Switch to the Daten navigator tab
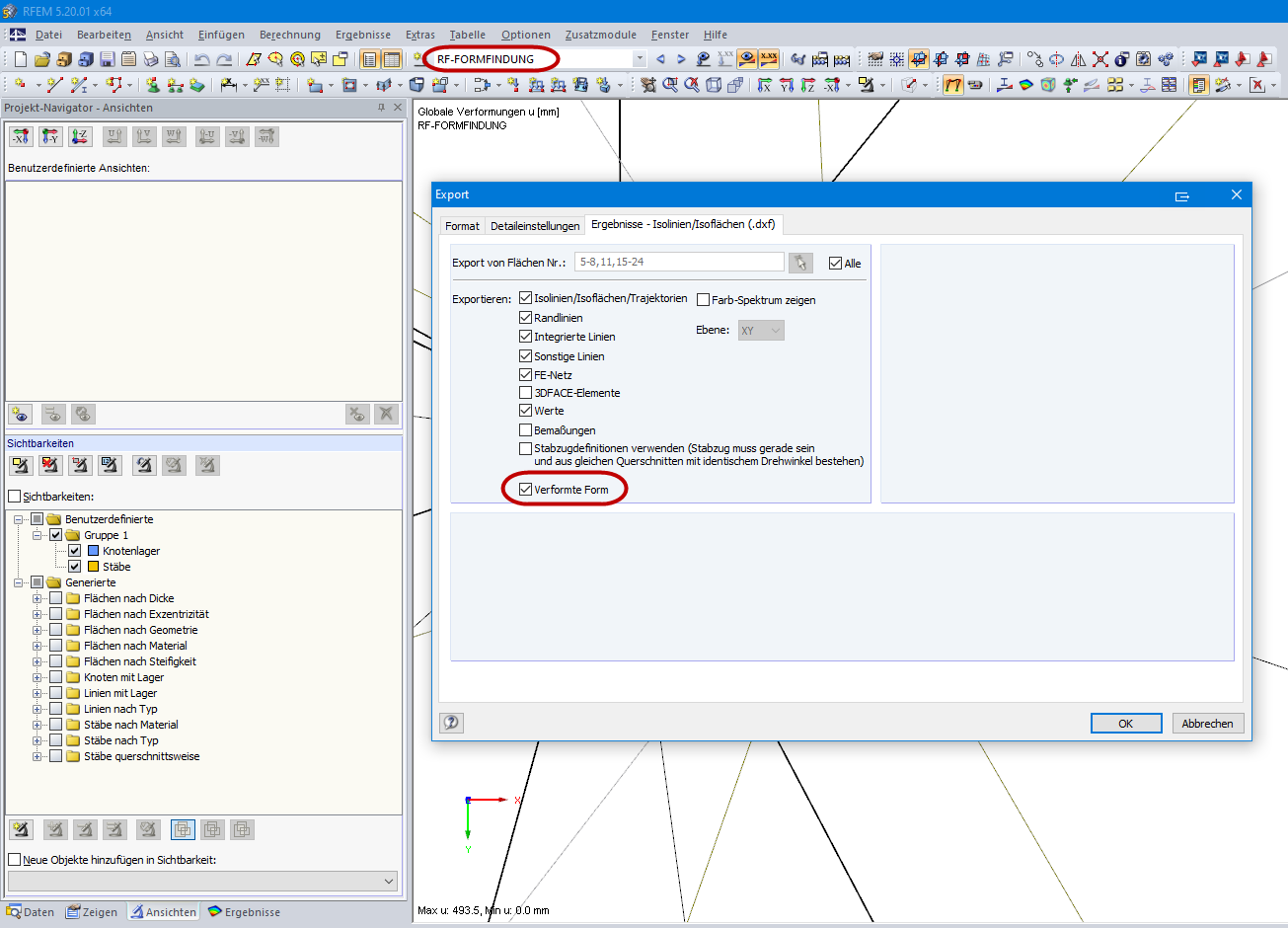 pos(31,912)
